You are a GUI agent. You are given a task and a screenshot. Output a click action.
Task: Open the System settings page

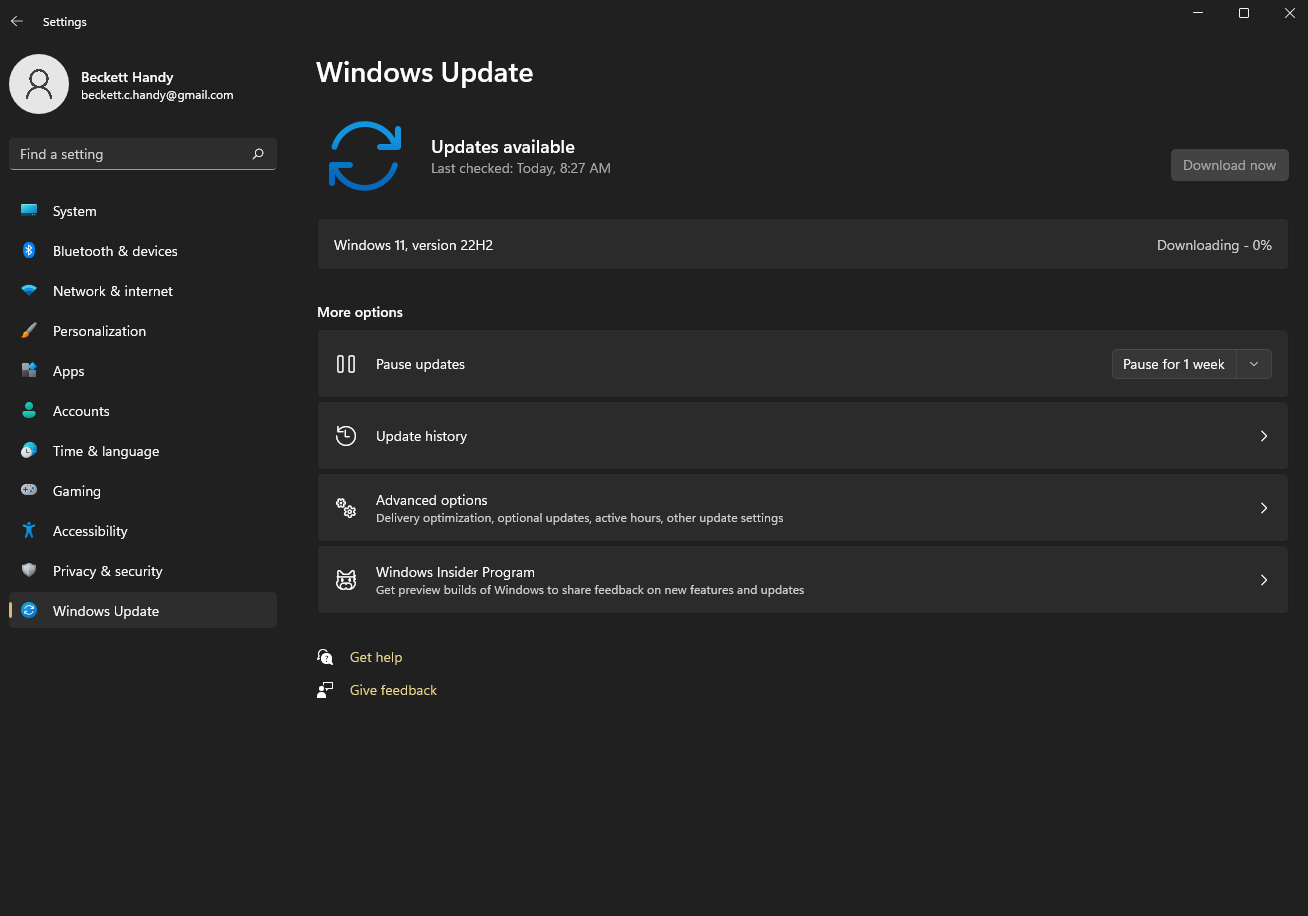pyautogui.click(x=143, y=211)
